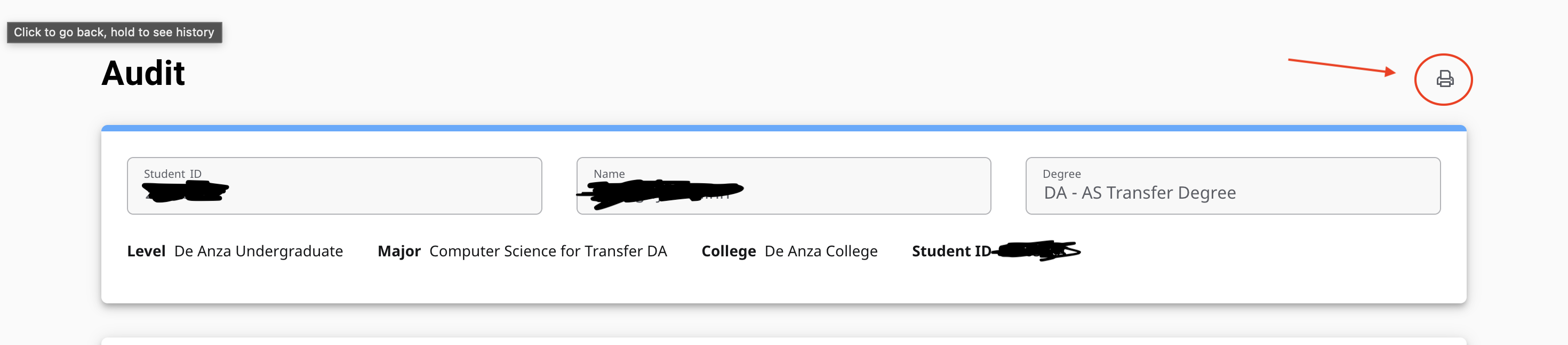This screenshot has height=345, width=1568.
Task: Click the redacted name text in Name field
Action: click(660, 193)
